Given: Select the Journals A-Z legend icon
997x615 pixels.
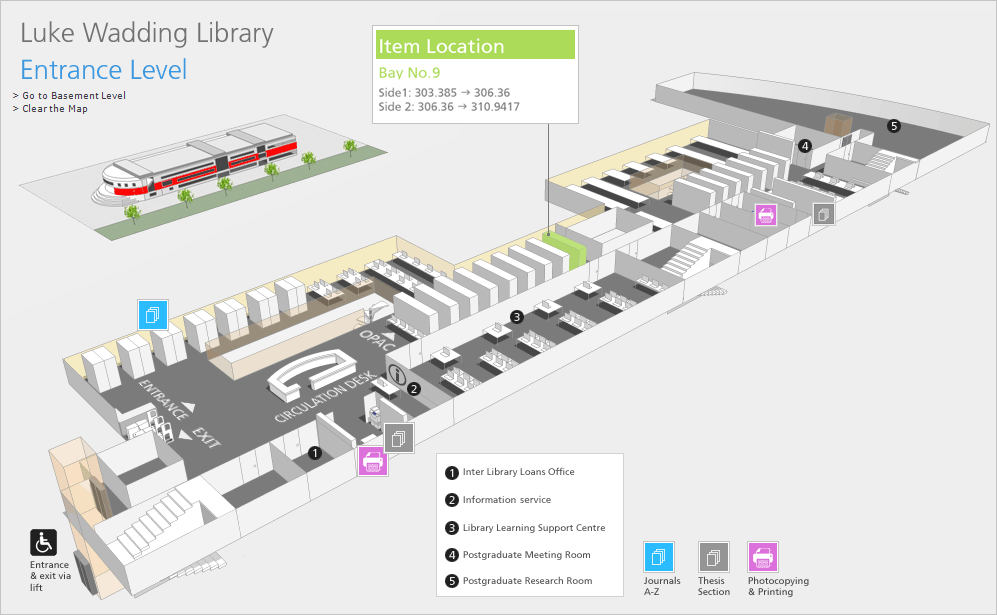Looking at the screenshot, I should click(660, 557).
